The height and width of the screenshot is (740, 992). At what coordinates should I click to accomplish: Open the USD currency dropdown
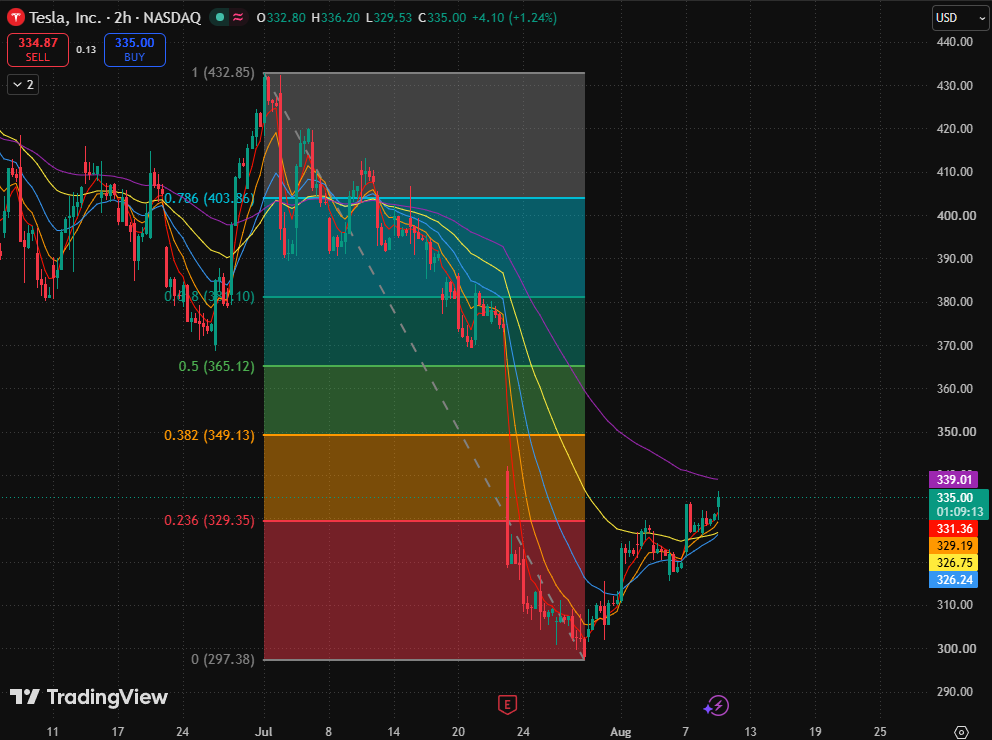point(960,18)
